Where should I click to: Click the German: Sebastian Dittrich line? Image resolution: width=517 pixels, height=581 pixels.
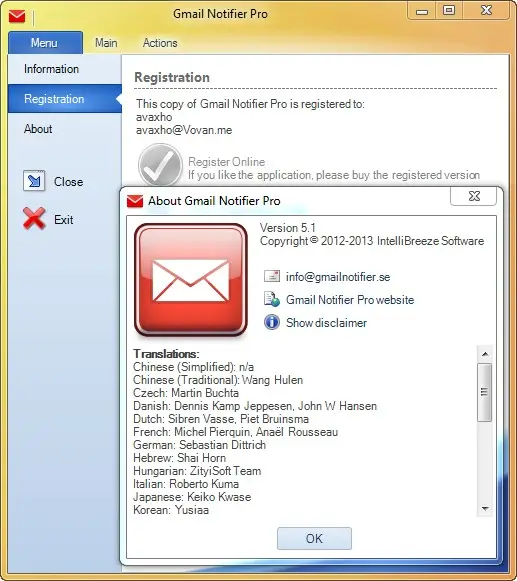coord(199,445)
